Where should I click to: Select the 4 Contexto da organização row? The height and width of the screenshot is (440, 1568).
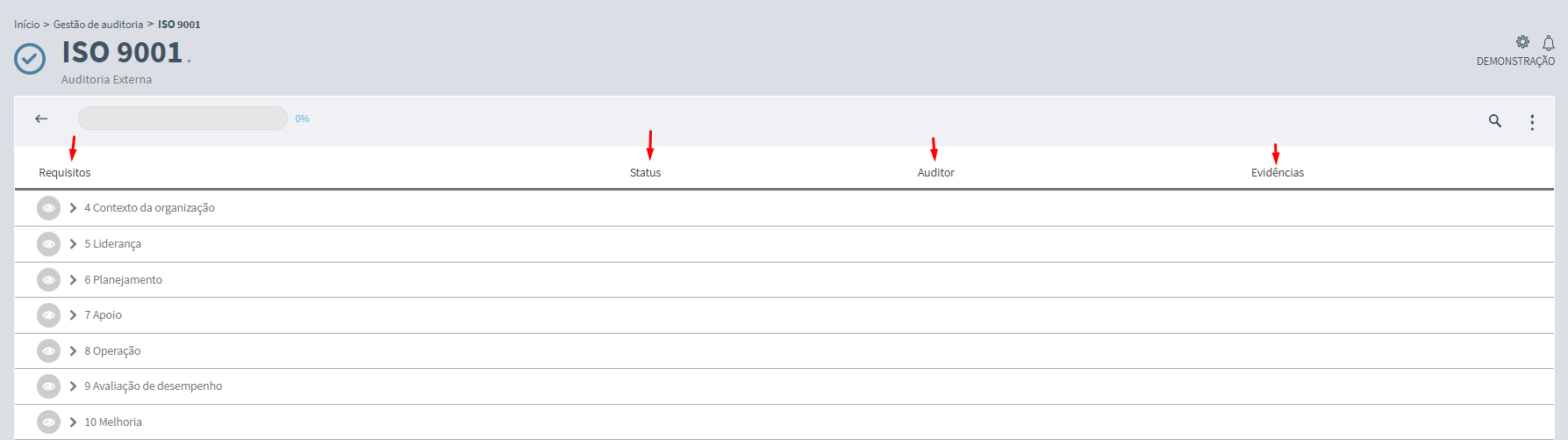click(149, 208)
